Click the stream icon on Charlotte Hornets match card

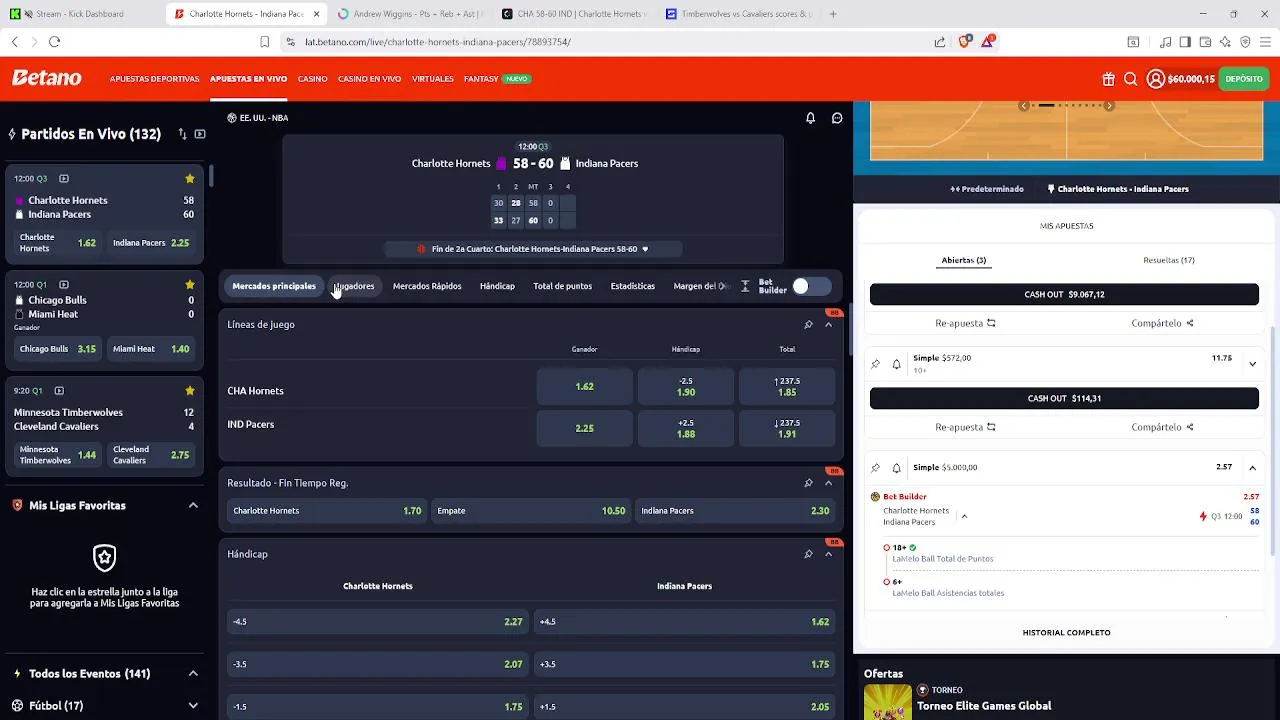click(64, 179)
